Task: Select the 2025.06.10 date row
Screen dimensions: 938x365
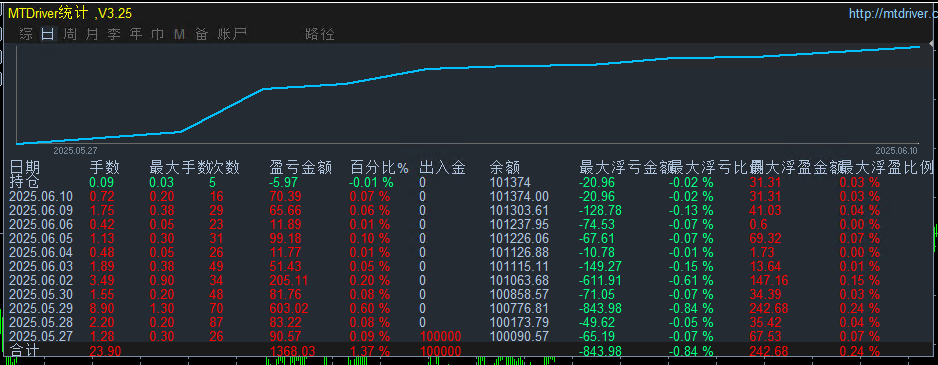Action: click(41, 196)
